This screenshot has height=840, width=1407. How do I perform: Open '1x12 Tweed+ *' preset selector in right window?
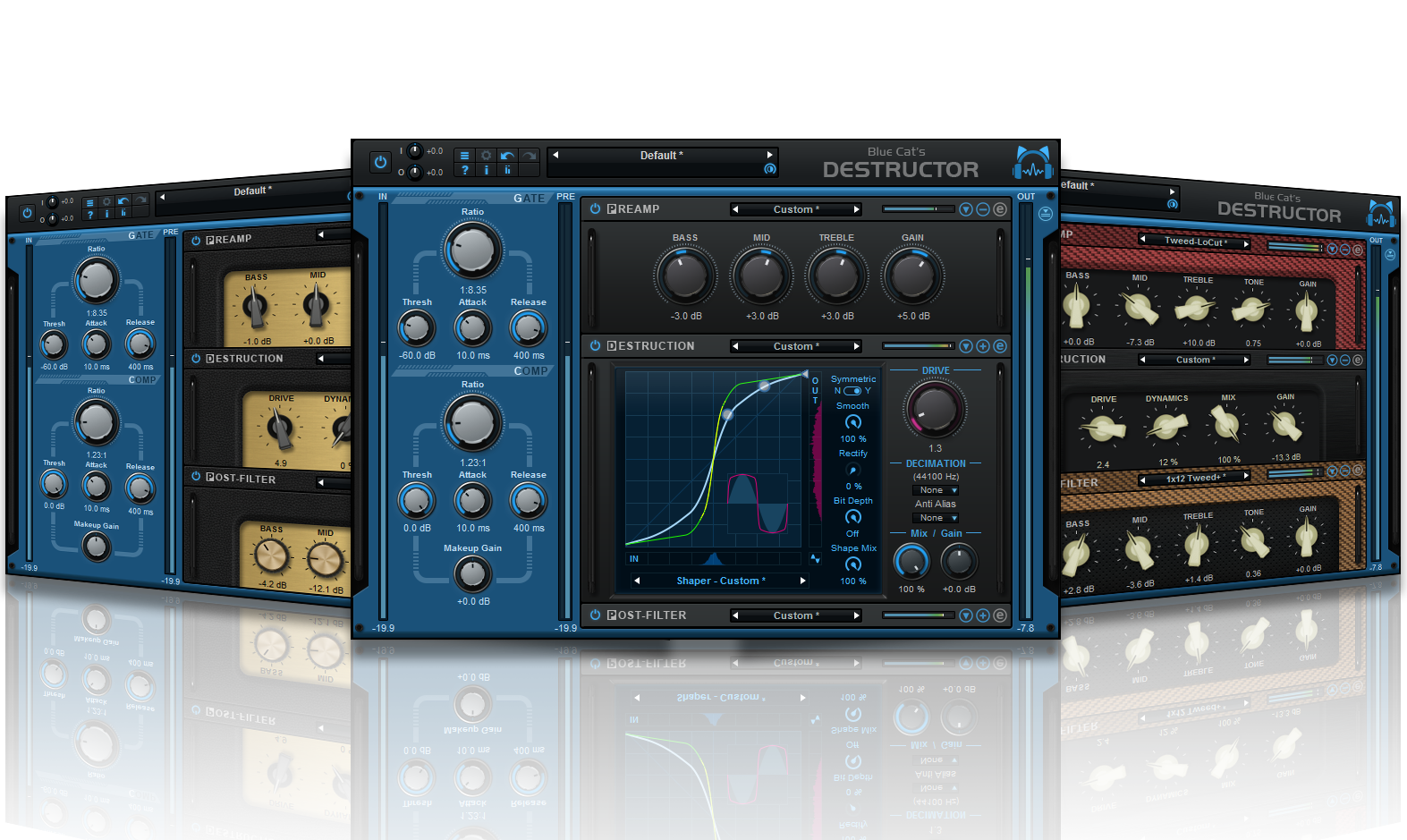pos(1196,479)
